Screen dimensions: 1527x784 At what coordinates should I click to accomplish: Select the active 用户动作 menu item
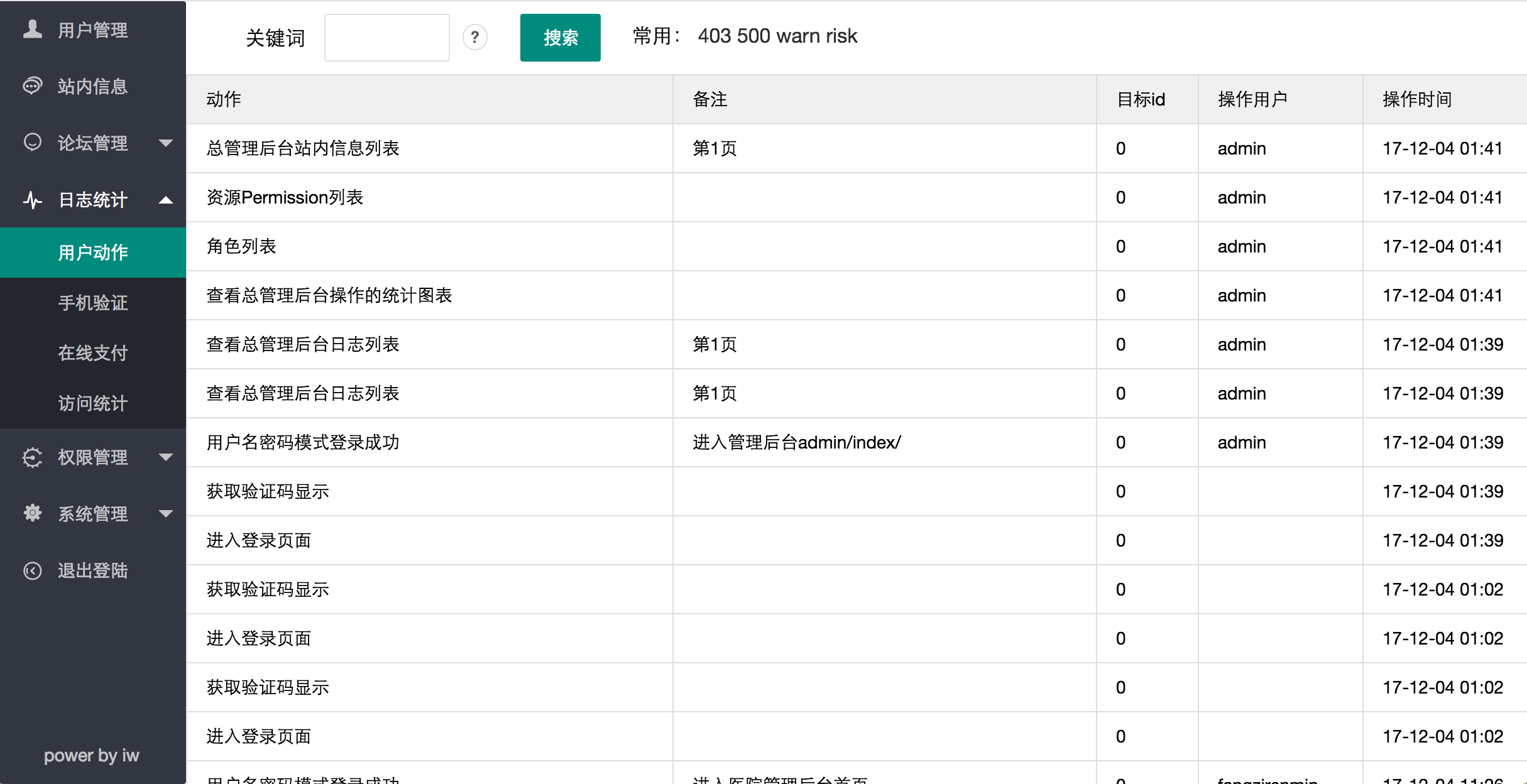tap(93, 253)
